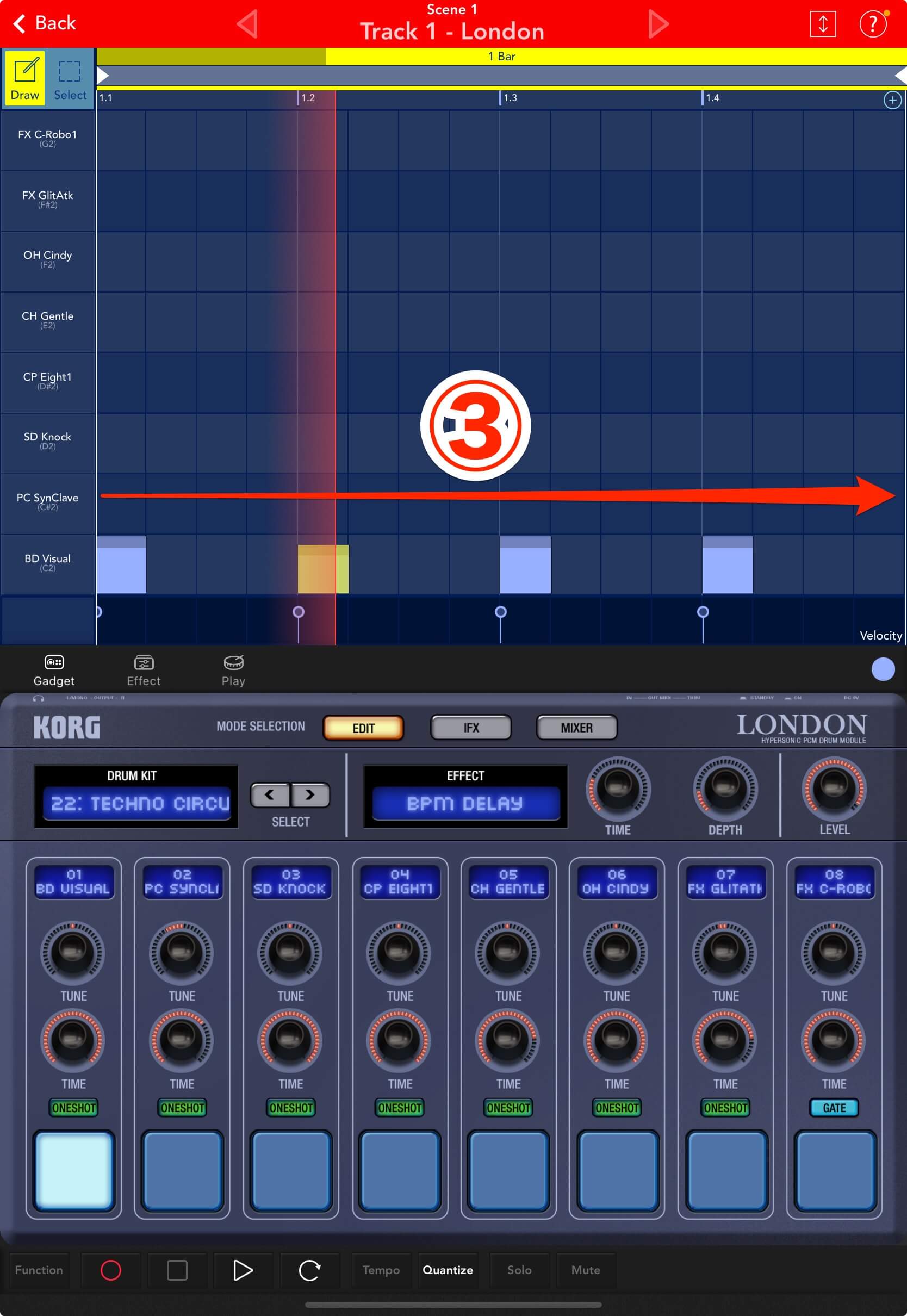Add a bar with plus icon

892,101
